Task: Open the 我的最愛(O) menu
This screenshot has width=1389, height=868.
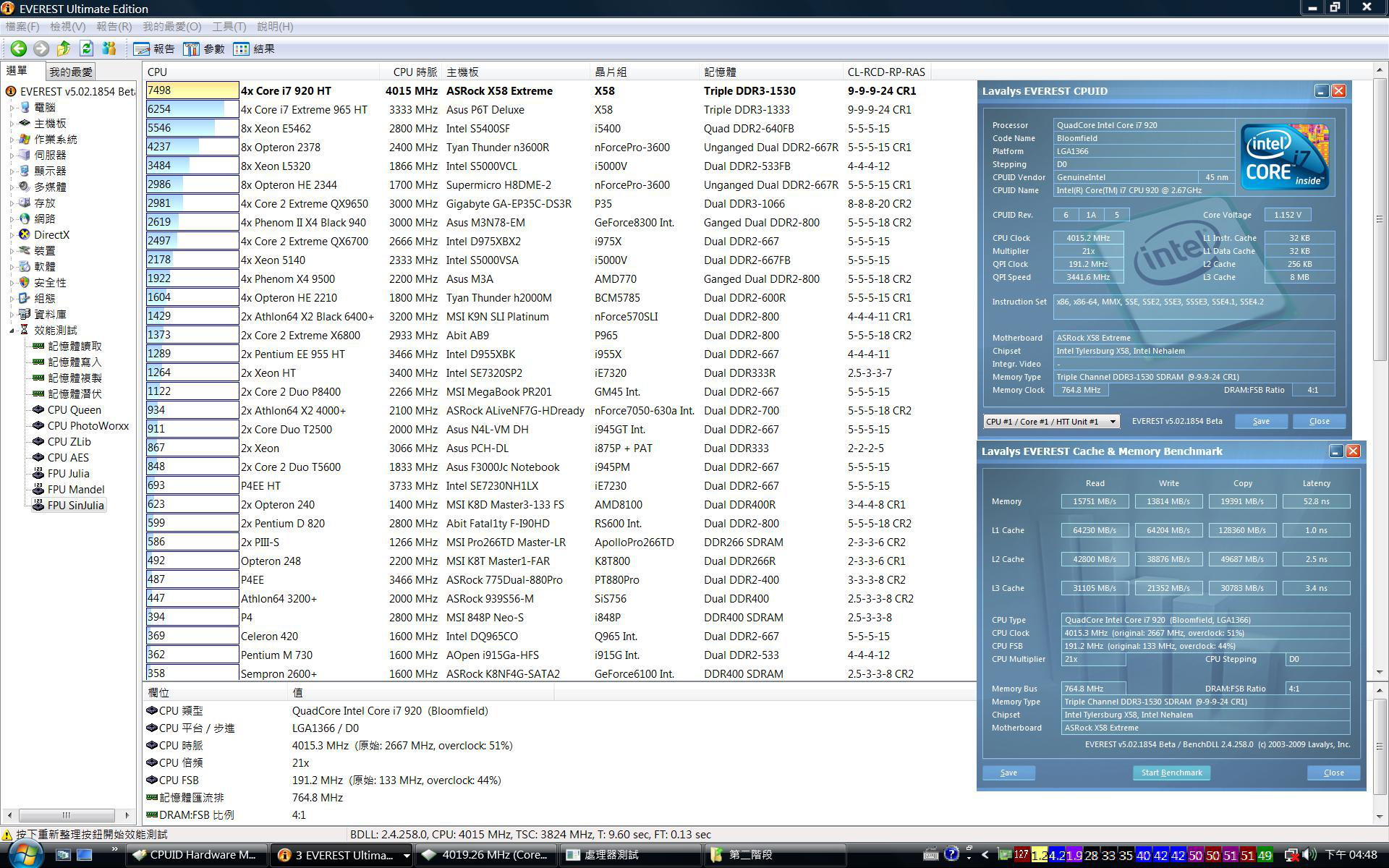Action: 172,27
